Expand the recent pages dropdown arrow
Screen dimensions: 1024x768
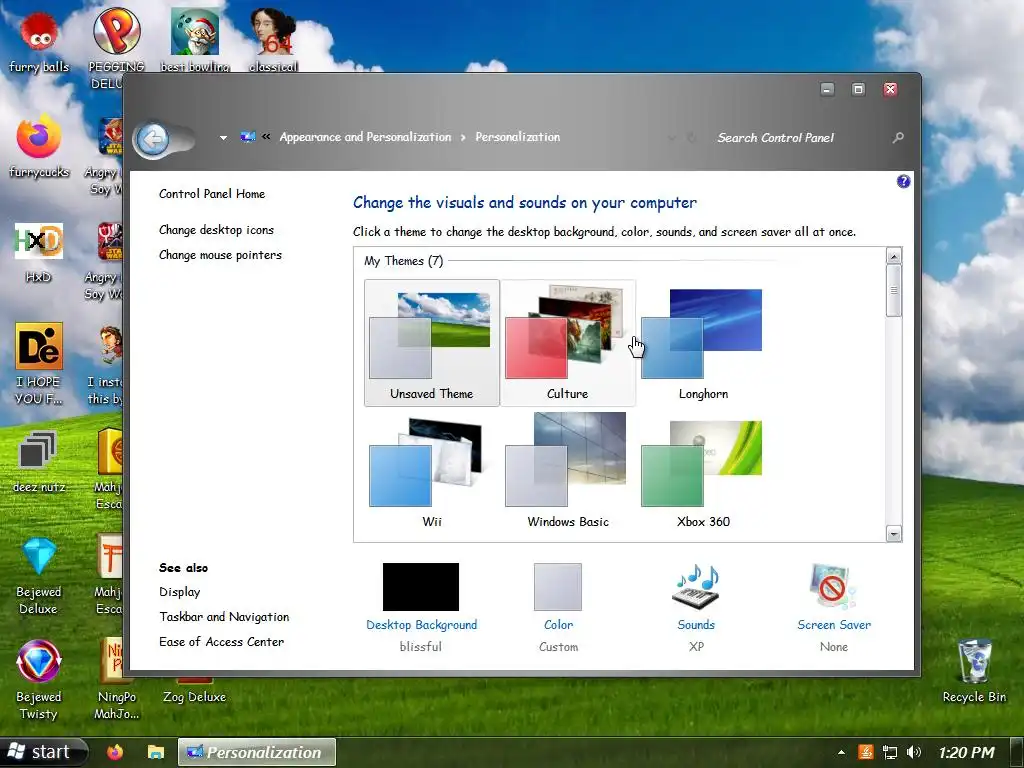[223, 138]
